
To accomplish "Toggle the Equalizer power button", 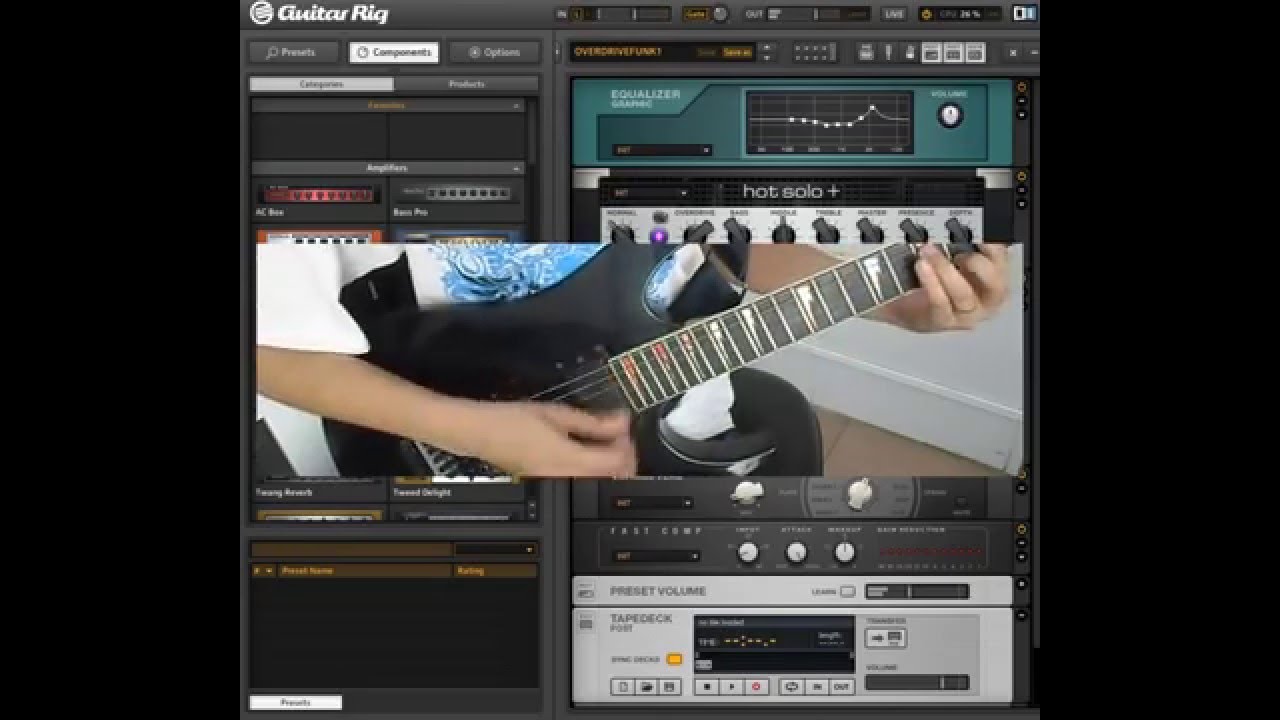I will click(1021, 87).
